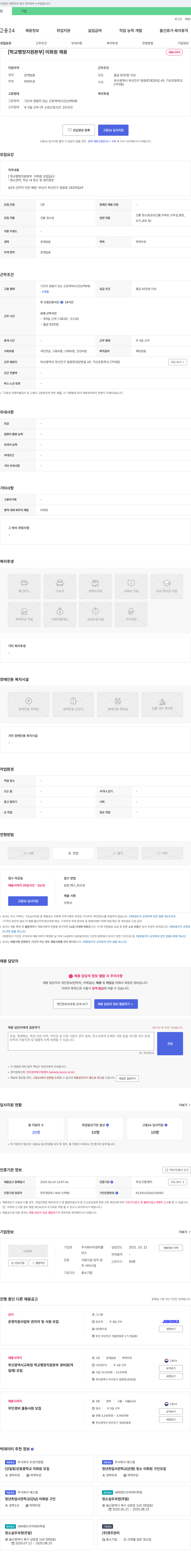
Task: Open the 취업지원 menu
Action: pos(63,30)
